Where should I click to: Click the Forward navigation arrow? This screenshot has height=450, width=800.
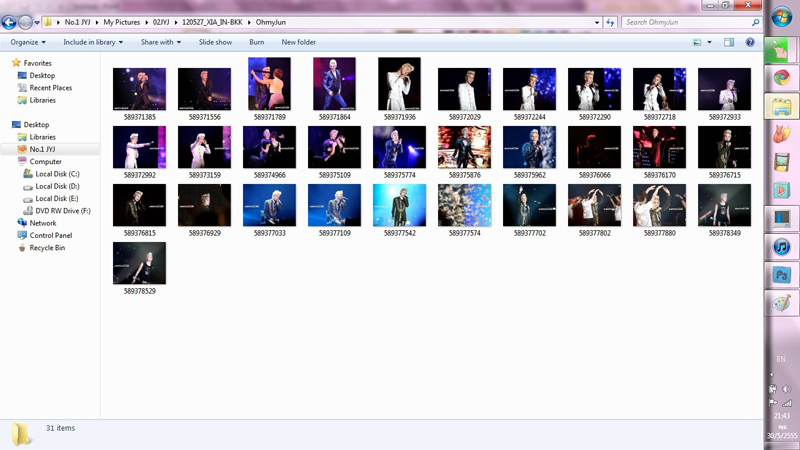click(x=25, y=22)
